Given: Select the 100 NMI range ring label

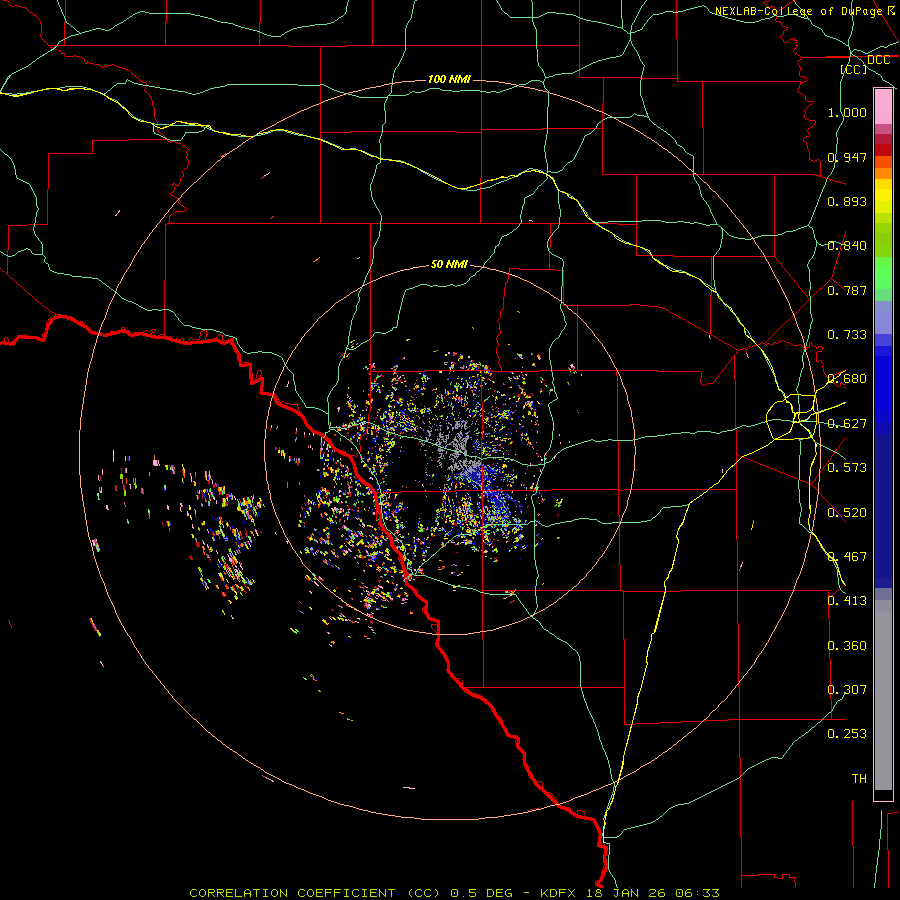Looking at the screenshot, I should click(449, 79).
